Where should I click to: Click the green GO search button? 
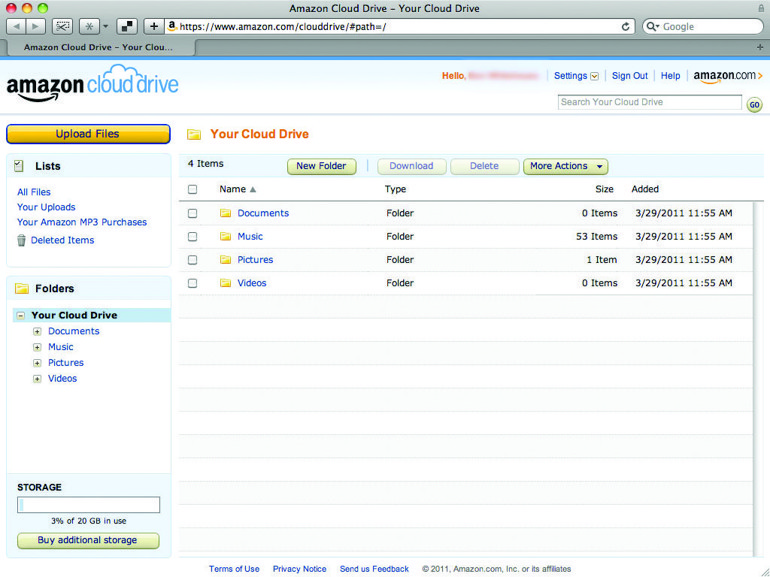(x=754, y=104)
